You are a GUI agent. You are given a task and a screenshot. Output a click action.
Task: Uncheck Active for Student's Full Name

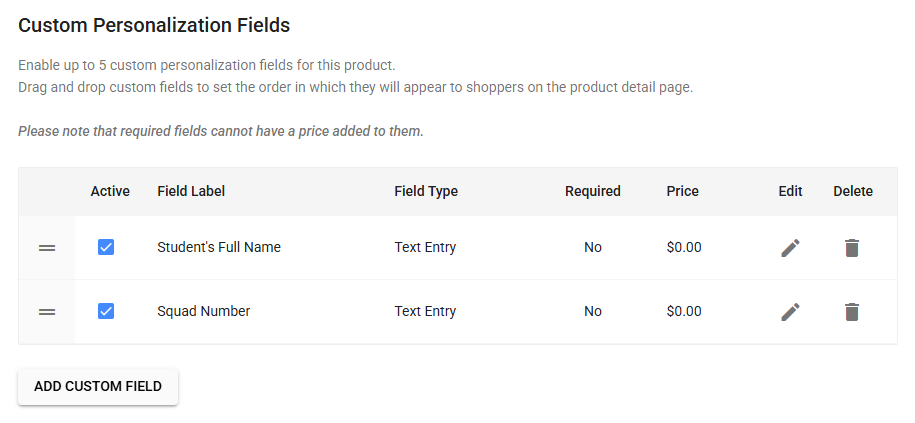pyautogui.click(x=106, y=247)
